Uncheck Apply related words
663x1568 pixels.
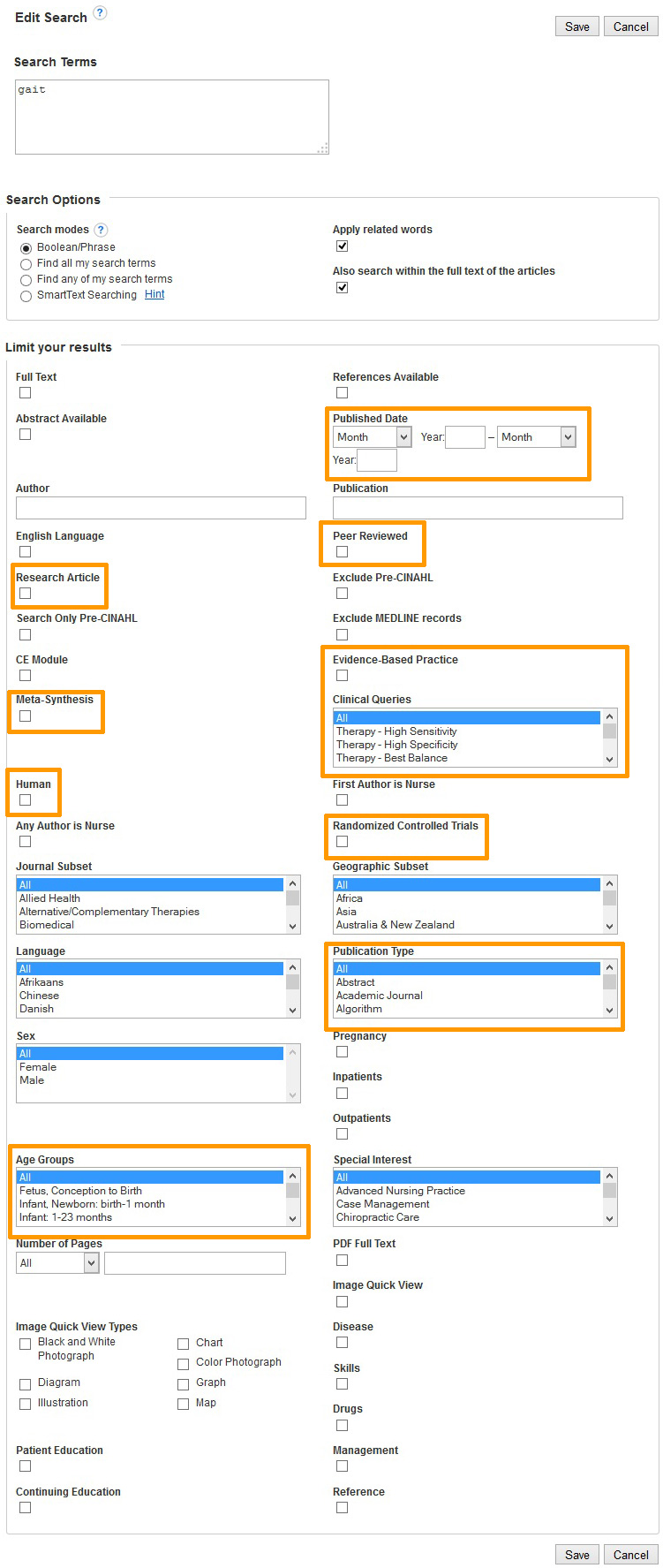click(x=342, y=246)
